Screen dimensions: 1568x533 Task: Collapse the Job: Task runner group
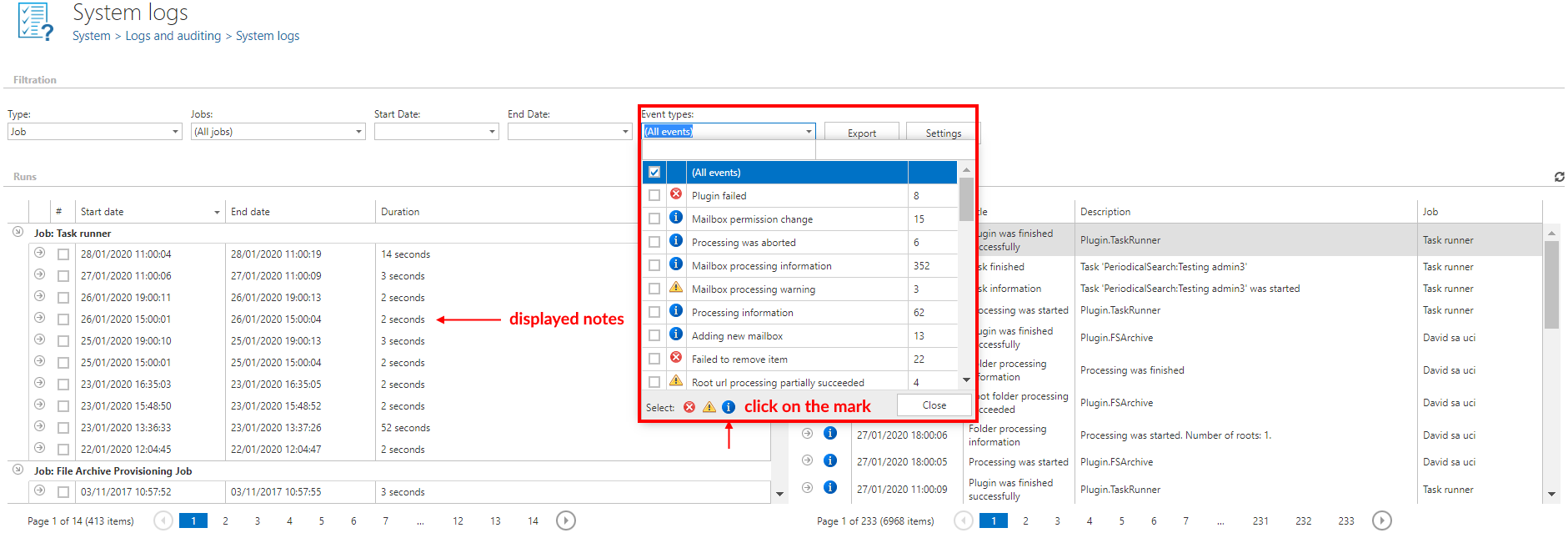(x=18, y=233)
